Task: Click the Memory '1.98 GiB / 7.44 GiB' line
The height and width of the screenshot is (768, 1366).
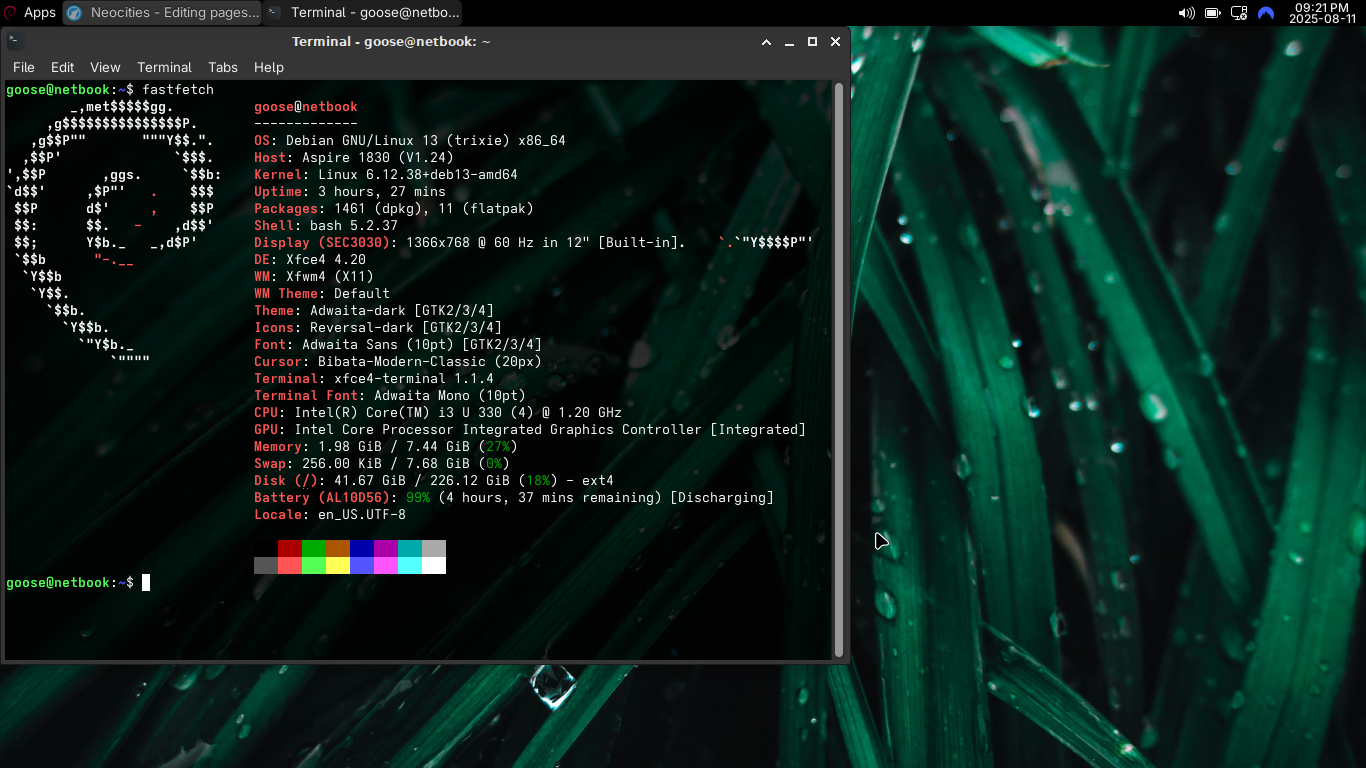Action: tap(386, 447)
